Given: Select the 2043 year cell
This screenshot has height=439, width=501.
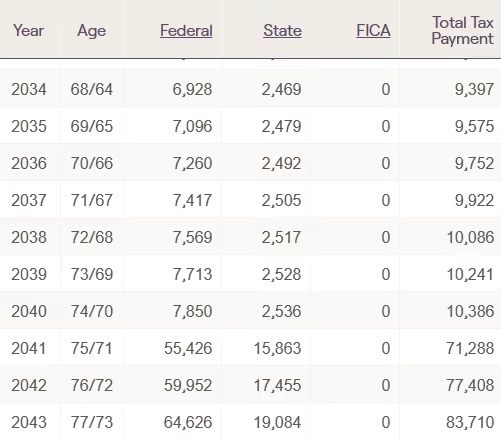Looking at the screenshot, I should click(x=29, y=422).
